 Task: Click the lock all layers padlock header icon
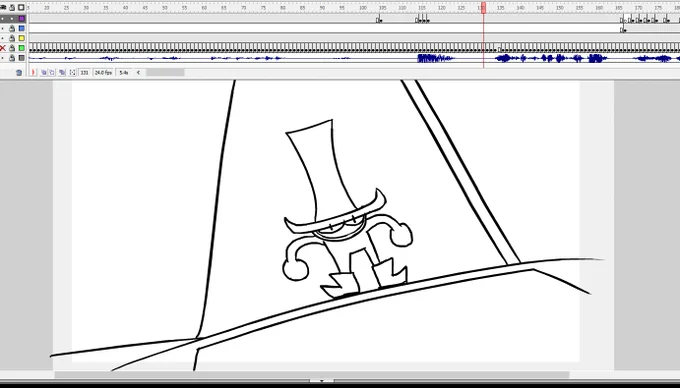[12, 7]
